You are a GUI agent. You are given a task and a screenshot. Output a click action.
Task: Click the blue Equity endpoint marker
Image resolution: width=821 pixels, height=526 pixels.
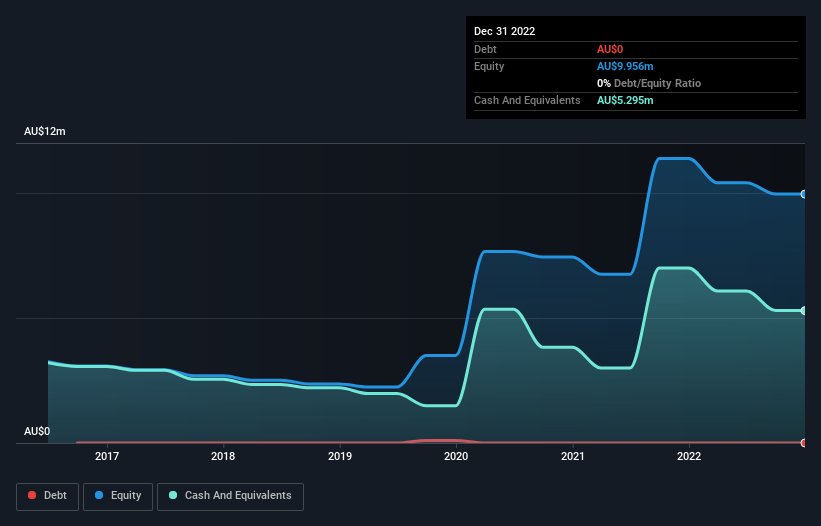804,194
